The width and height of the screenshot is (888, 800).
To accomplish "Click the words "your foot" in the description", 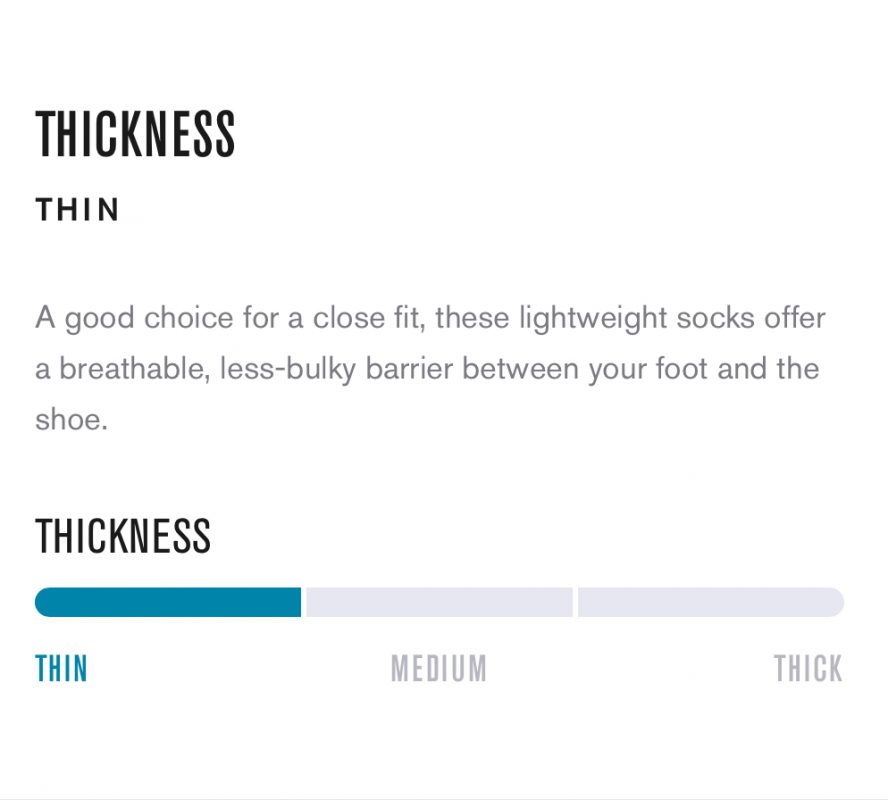I will [x=643, y=369].
